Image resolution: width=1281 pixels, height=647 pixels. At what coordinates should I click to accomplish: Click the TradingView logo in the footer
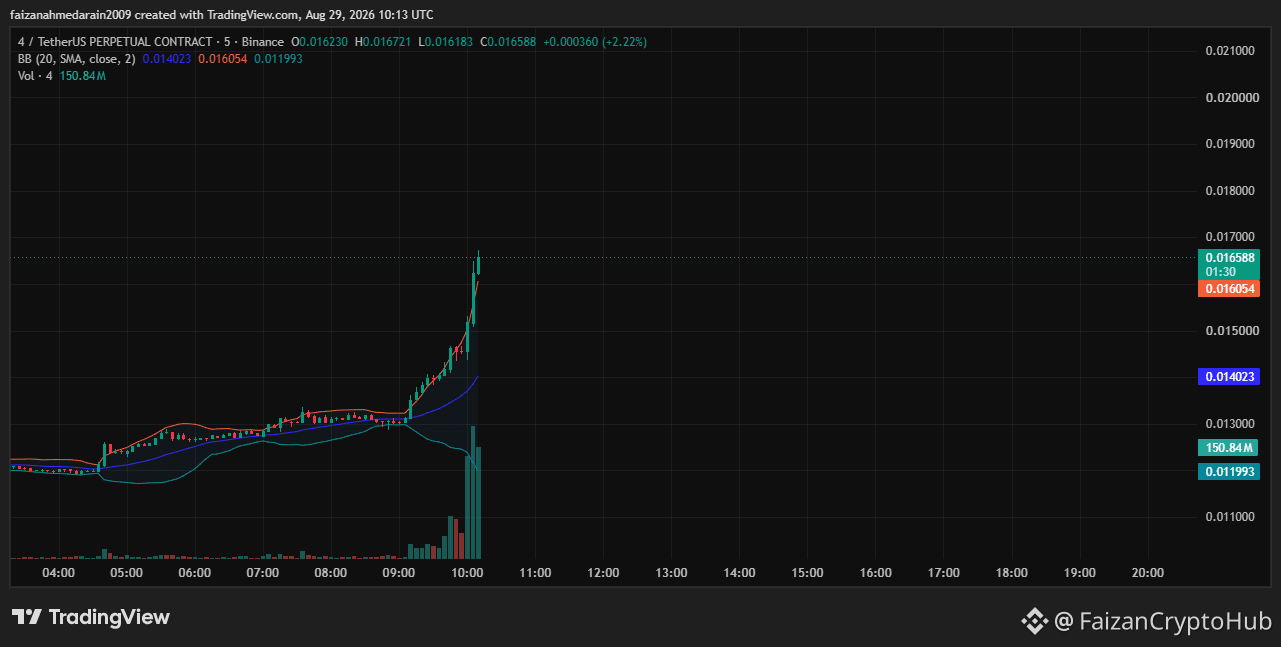tap(90, 617)
